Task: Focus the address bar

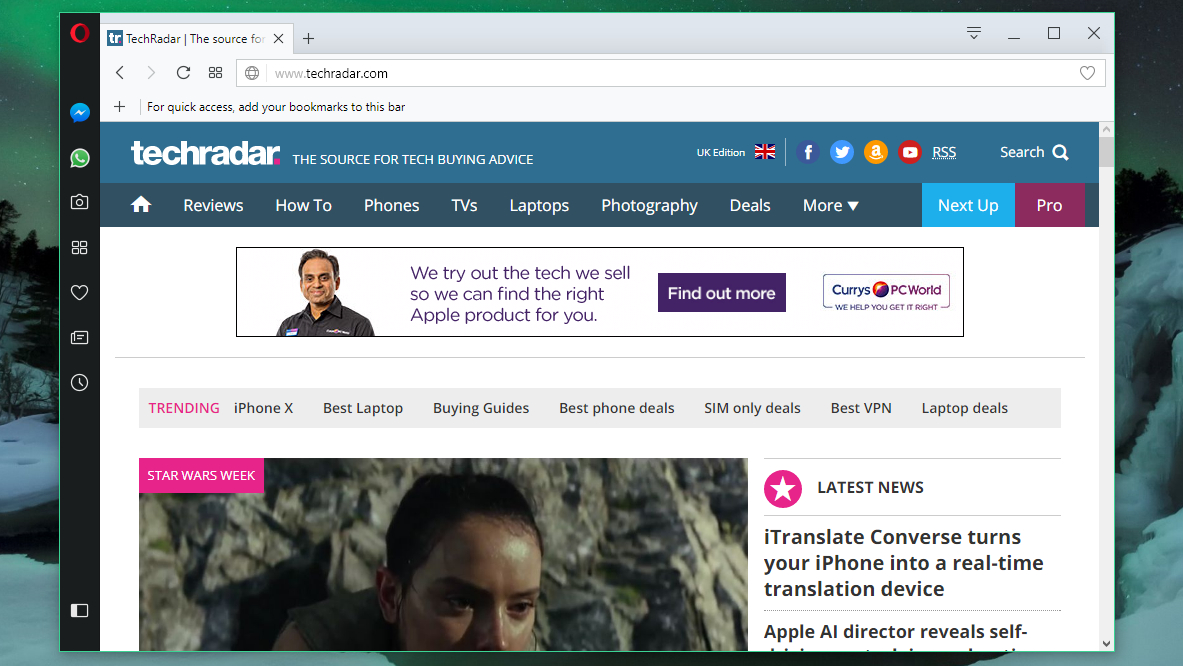Action: coord(671,73)
